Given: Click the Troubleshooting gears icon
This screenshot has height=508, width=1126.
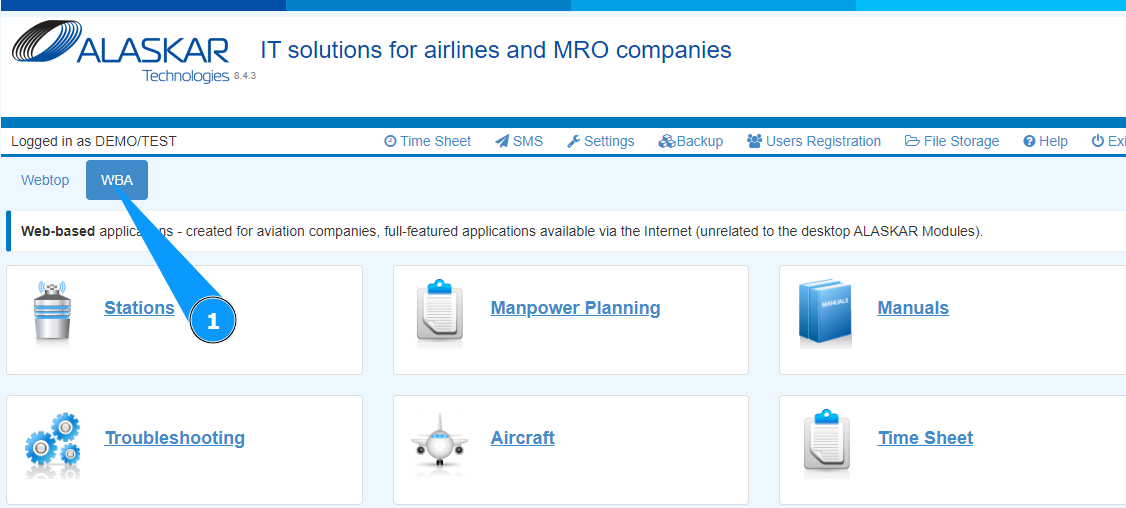Looking at the screenshot, I should pos(52,442).
